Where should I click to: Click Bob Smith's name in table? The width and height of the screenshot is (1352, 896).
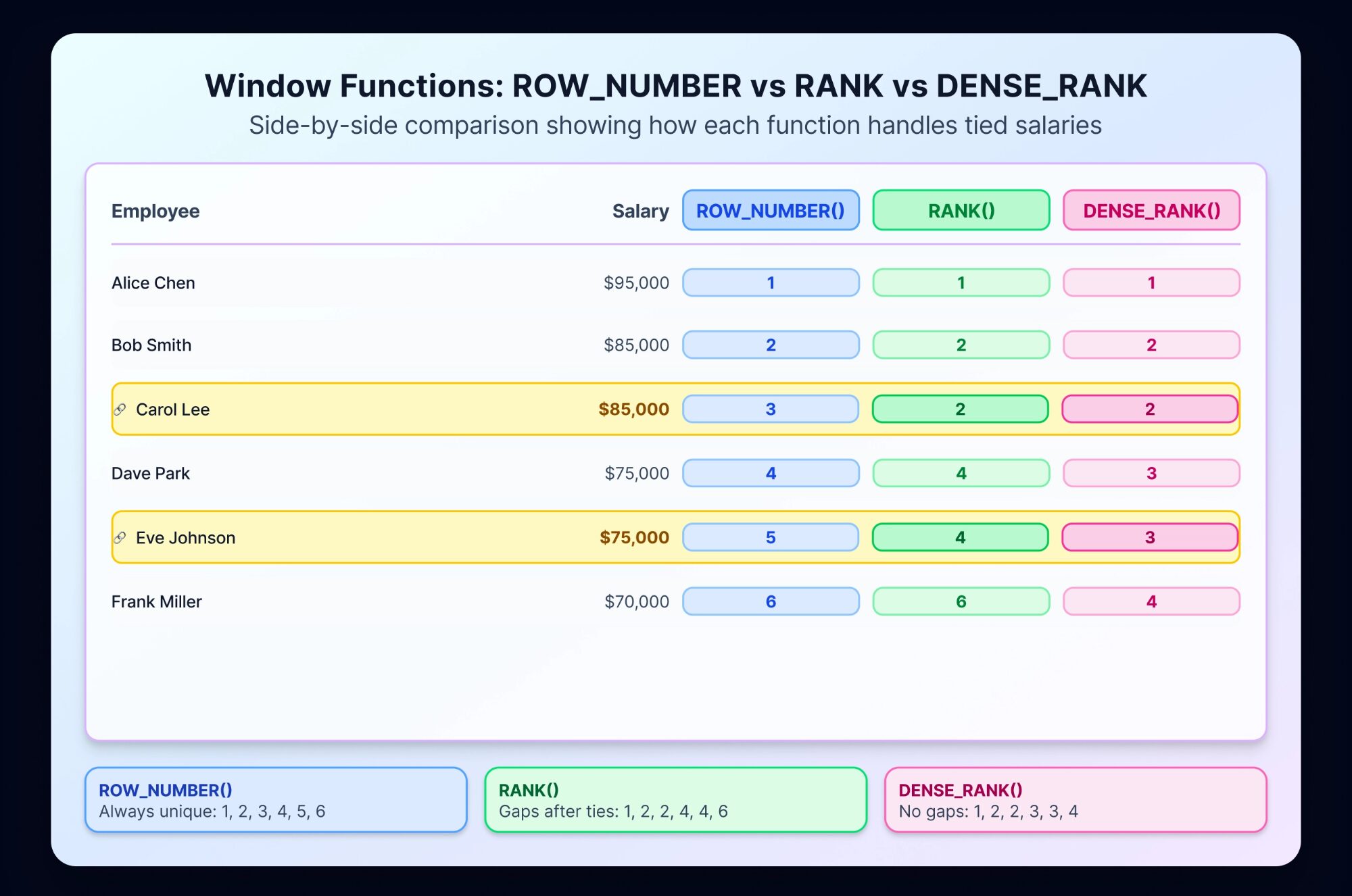tap(151, 345)
